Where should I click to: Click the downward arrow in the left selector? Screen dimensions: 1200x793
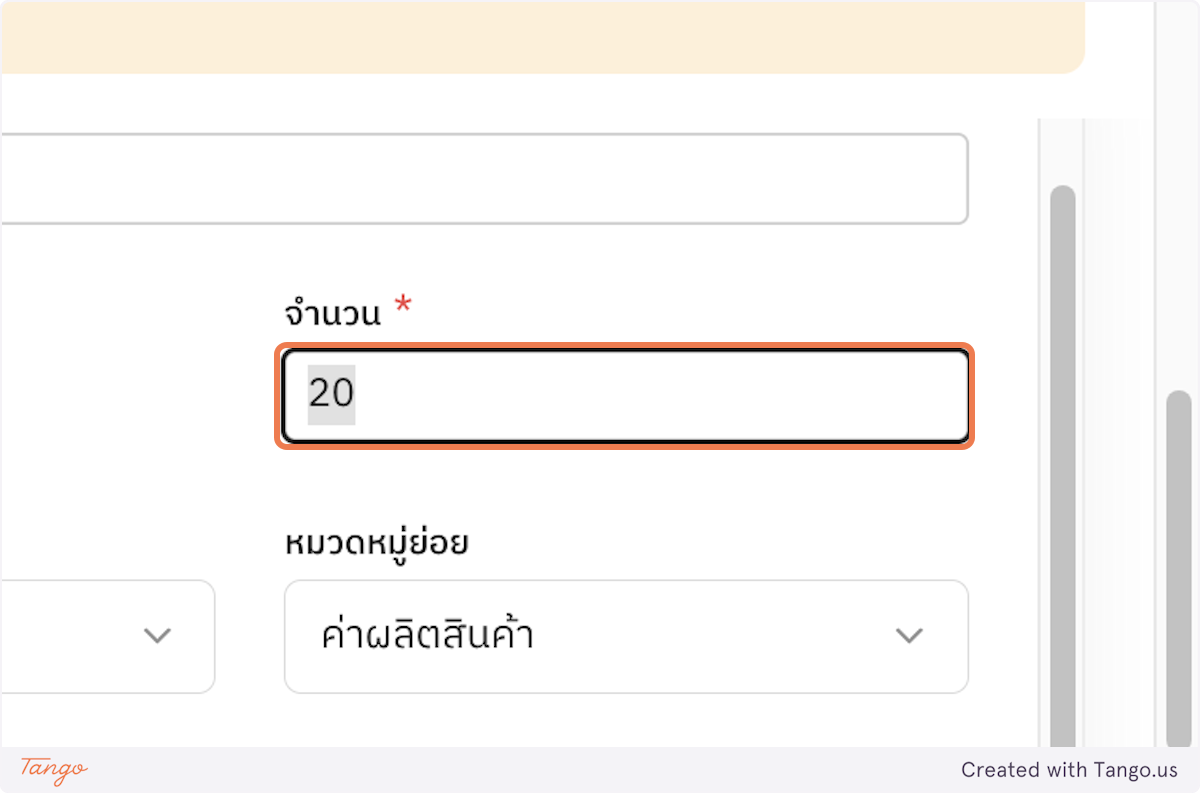point(156,636)
